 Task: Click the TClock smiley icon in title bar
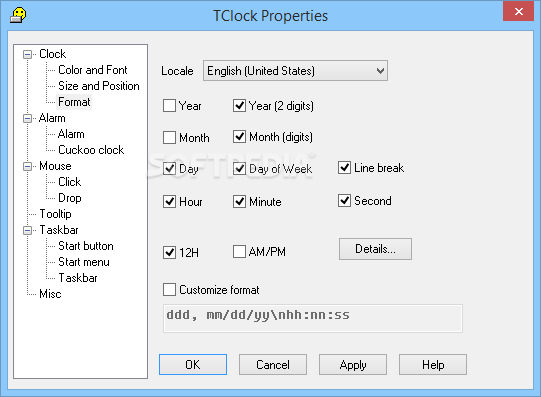coord(18,15)
